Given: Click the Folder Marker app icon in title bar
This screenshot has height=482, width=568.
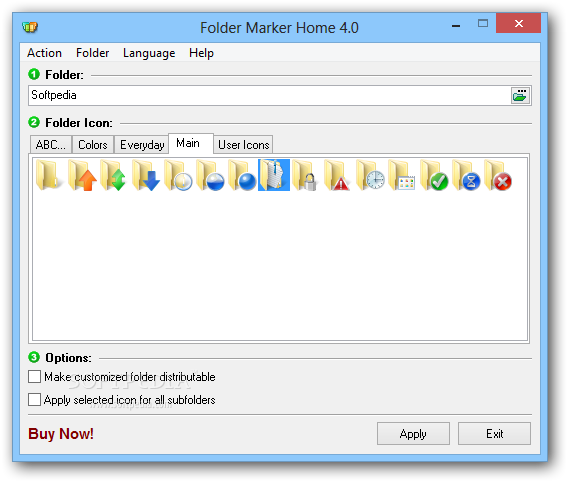Looking at the screenshot, I should [x=30, y=27].
